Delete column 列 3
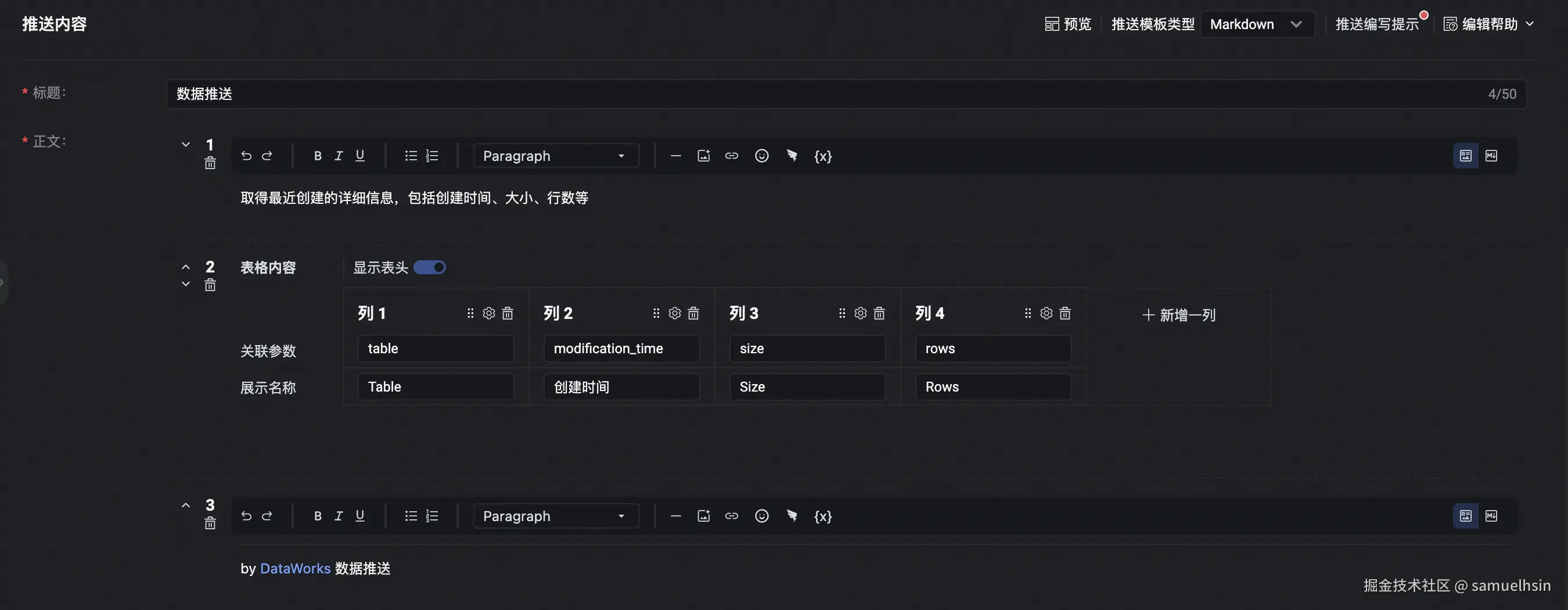This screenshot has height=610, width=1568. click(879, 313)
